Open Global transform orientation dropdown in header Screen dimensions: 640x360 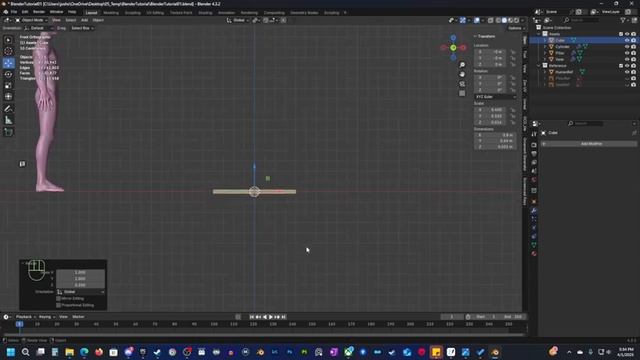click(x=238, y=20)
